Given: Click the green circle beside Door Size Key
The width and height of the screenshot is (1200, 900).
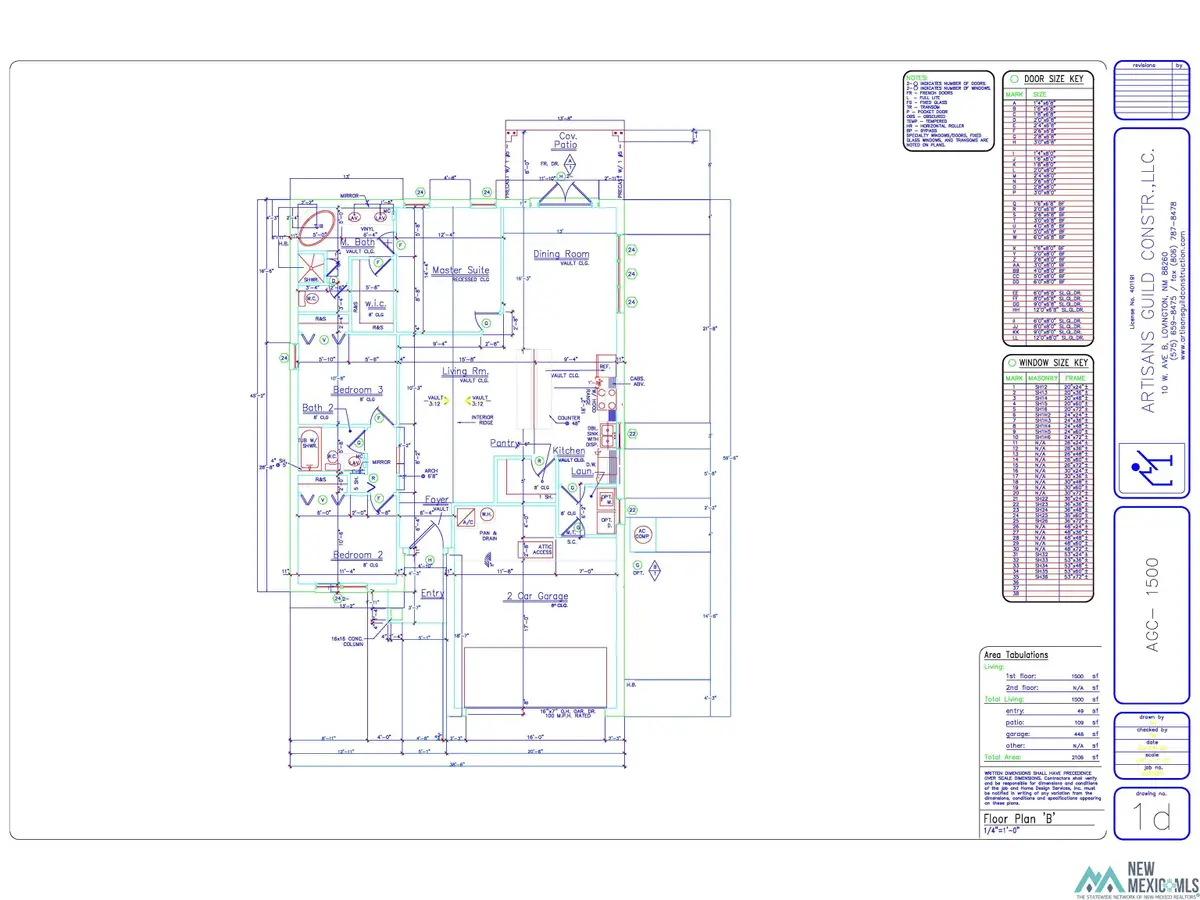Looking at the screenshot, I should pos(1015,79).
